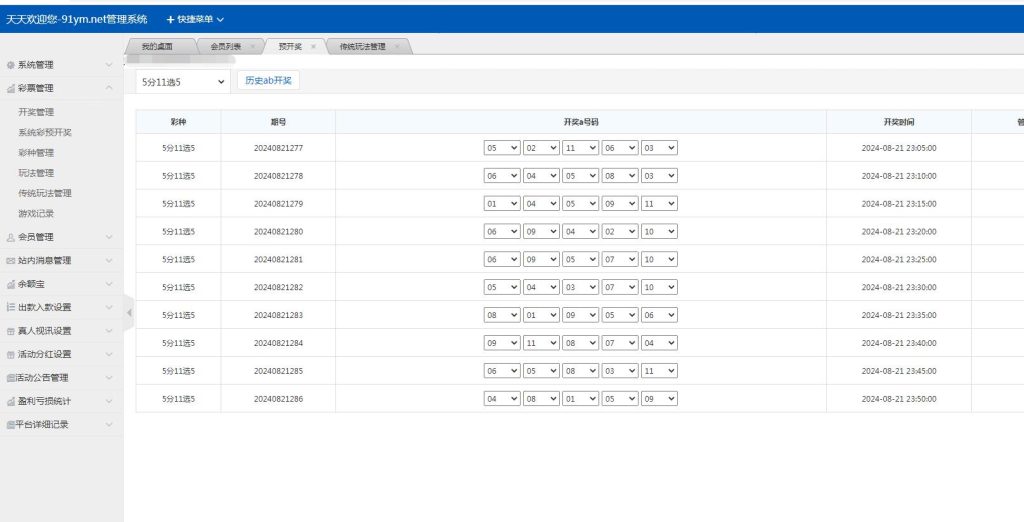The height and width of the screenshot is (522, 1024).
Task: Click issue number 20240821283
Action: click(x=278, y=316)
